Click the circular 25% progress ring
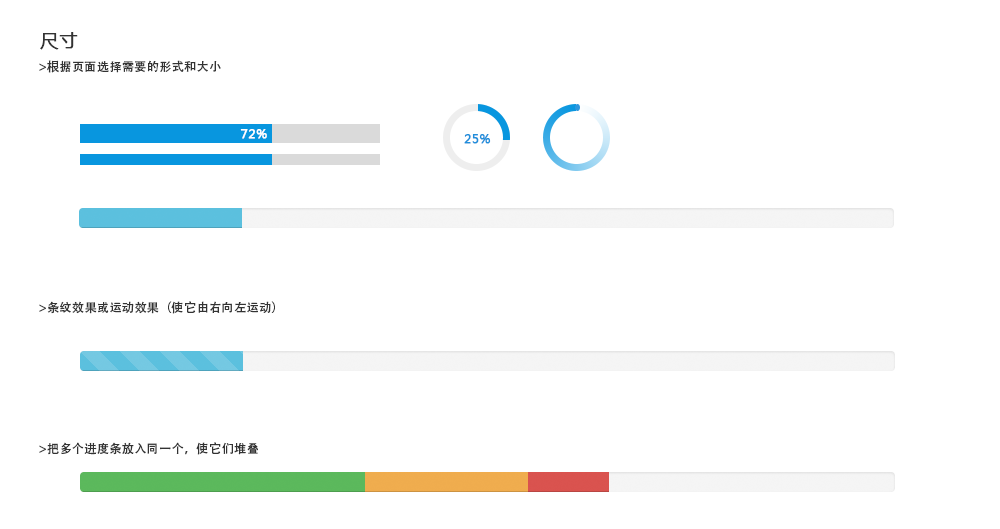Screen dimensions: 1000x529 [x=476, y=137]
